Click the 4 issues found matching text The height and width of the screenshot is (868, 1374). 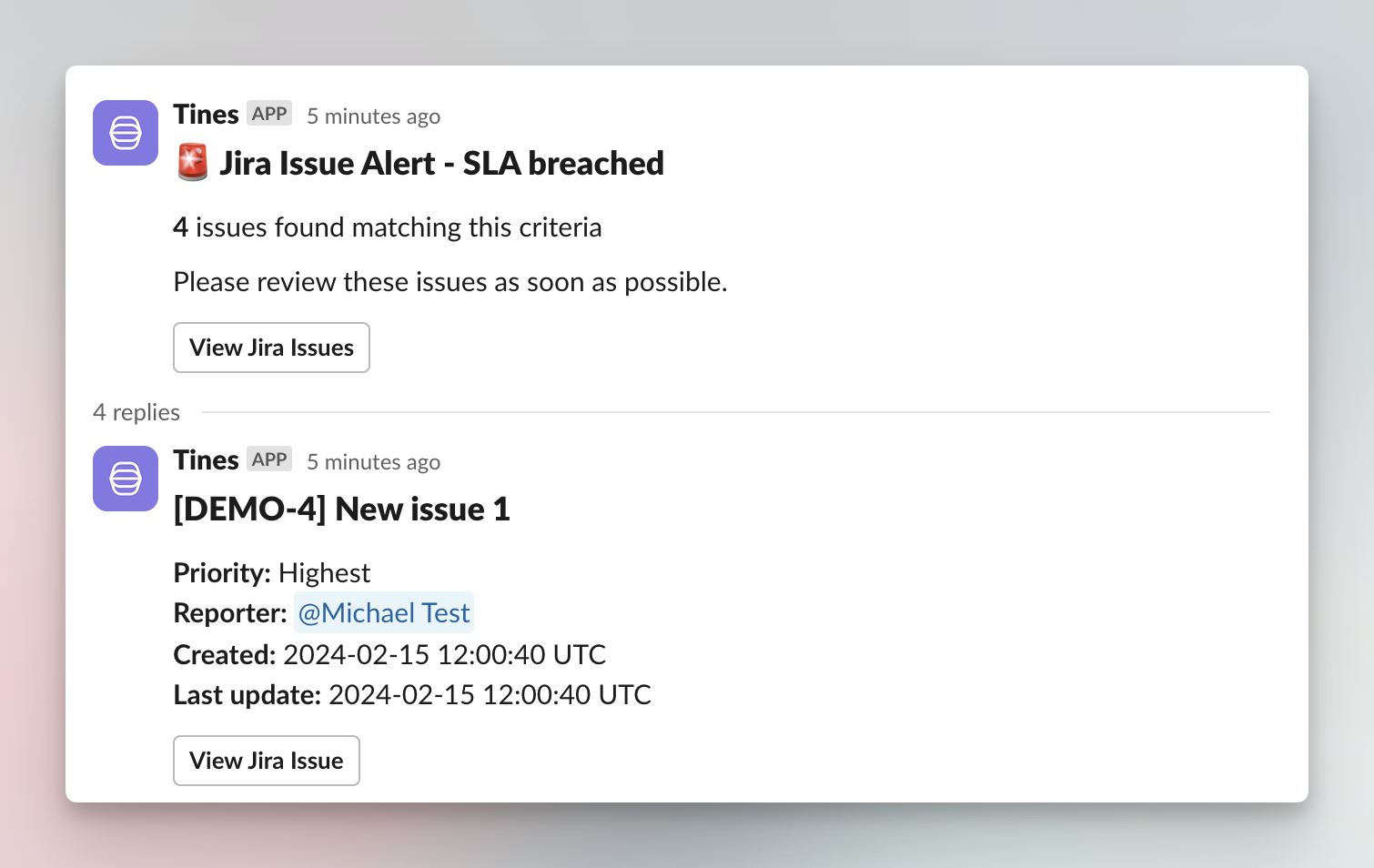[388, 227]
